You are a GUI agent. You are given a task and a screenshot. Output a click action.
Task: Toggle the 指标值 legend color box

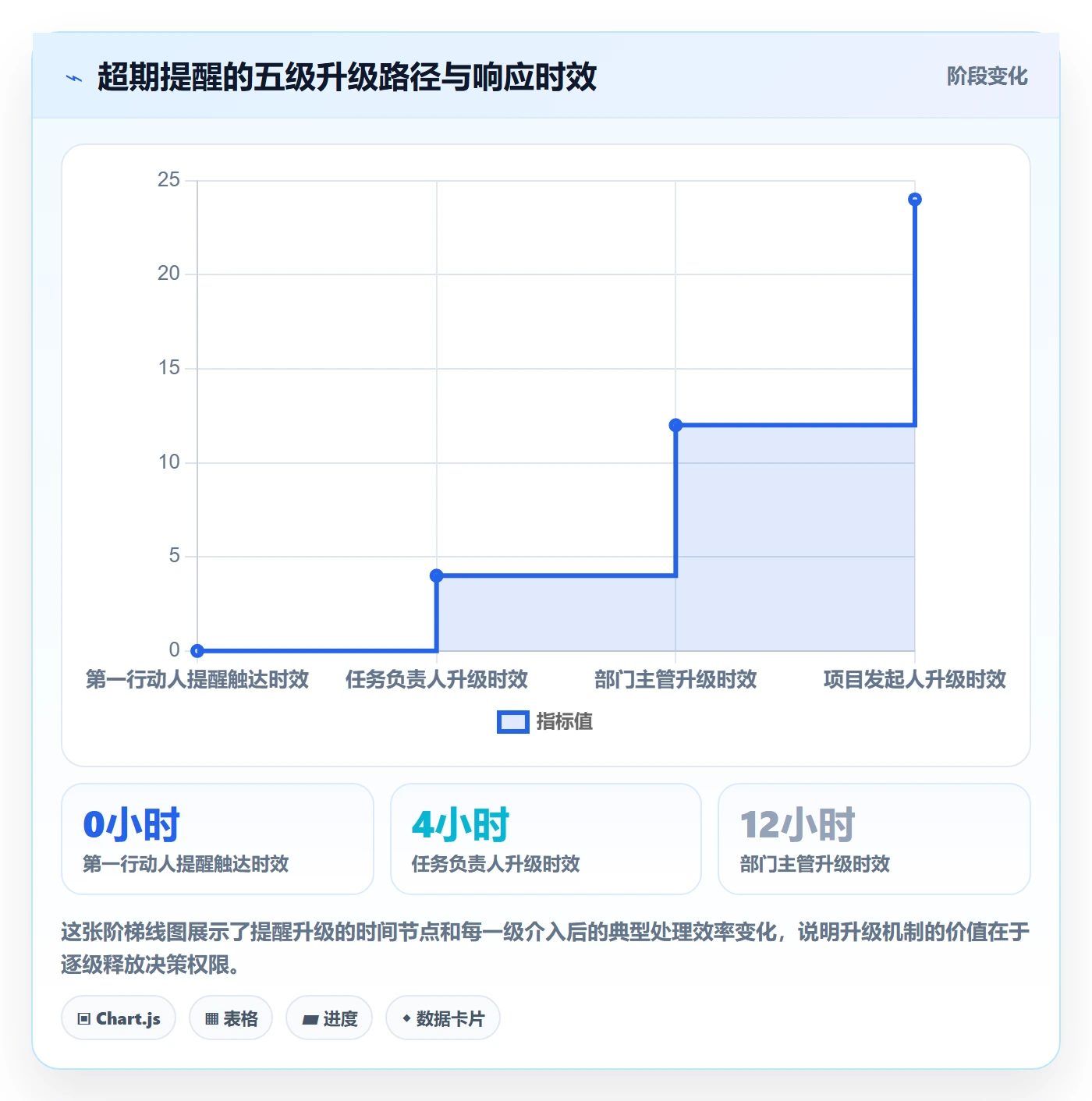[x=512, y=722]
